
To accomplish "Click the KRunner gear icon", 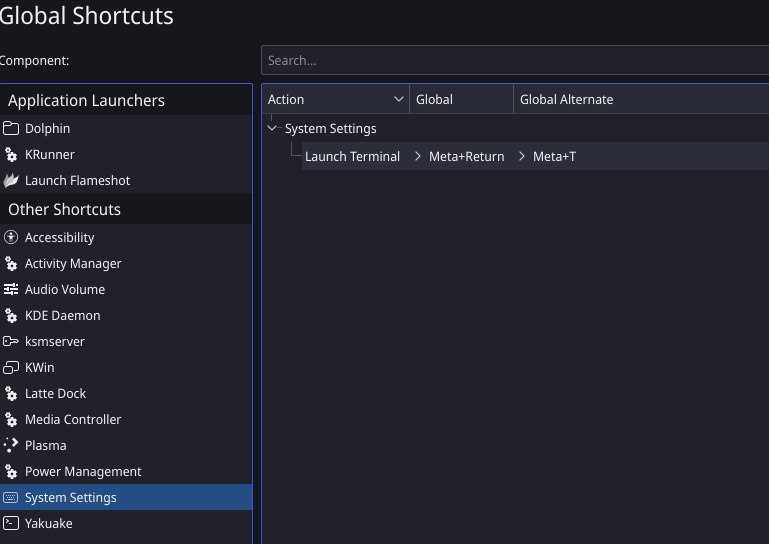I will coord(11,155).
